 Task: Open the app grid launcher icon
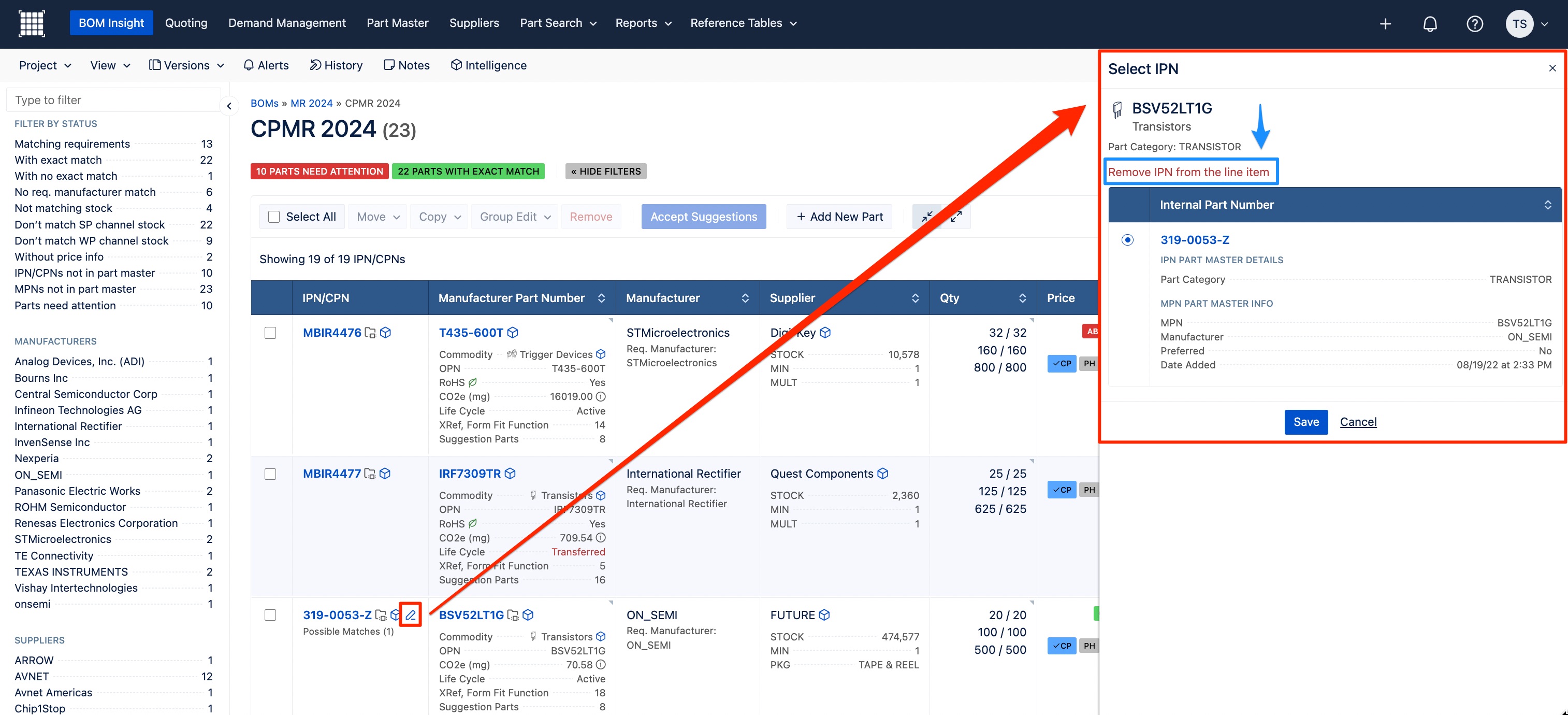pyautogui.click(x=32, y=23)
